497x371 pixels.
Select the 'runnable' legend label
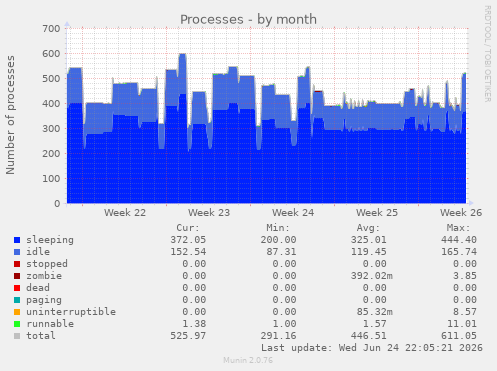coord(50,324)
